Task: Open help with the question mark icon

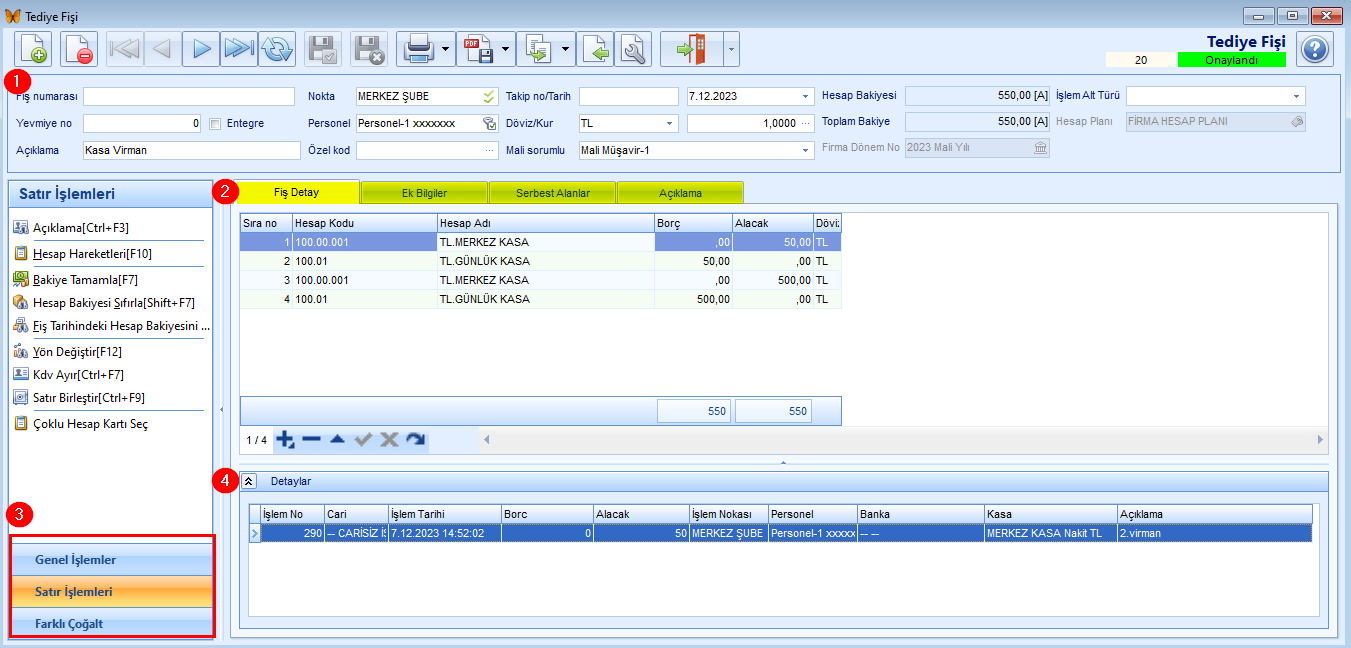Action: click(1315, 49)
